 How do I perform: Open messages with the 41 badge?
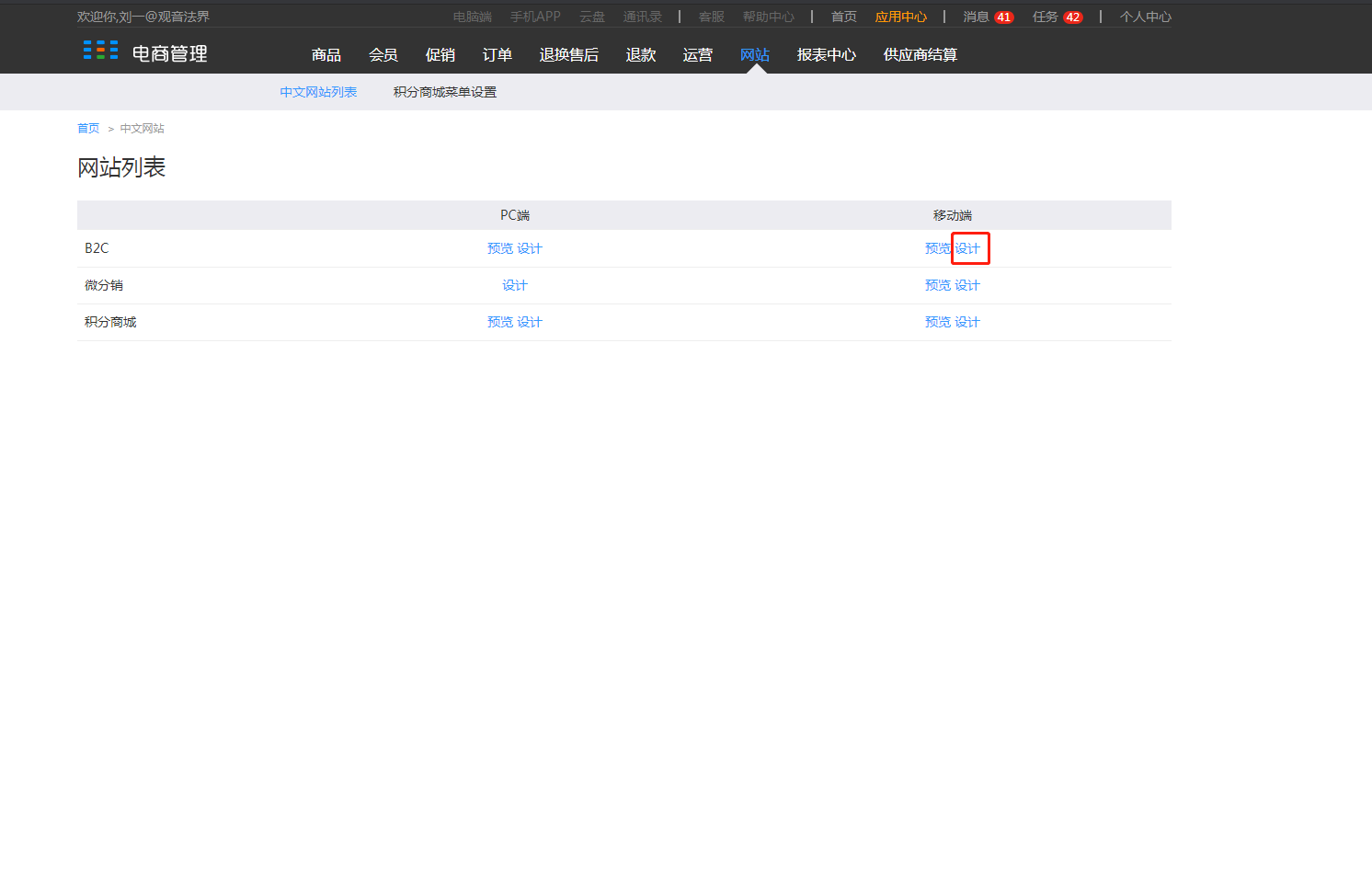988,17
